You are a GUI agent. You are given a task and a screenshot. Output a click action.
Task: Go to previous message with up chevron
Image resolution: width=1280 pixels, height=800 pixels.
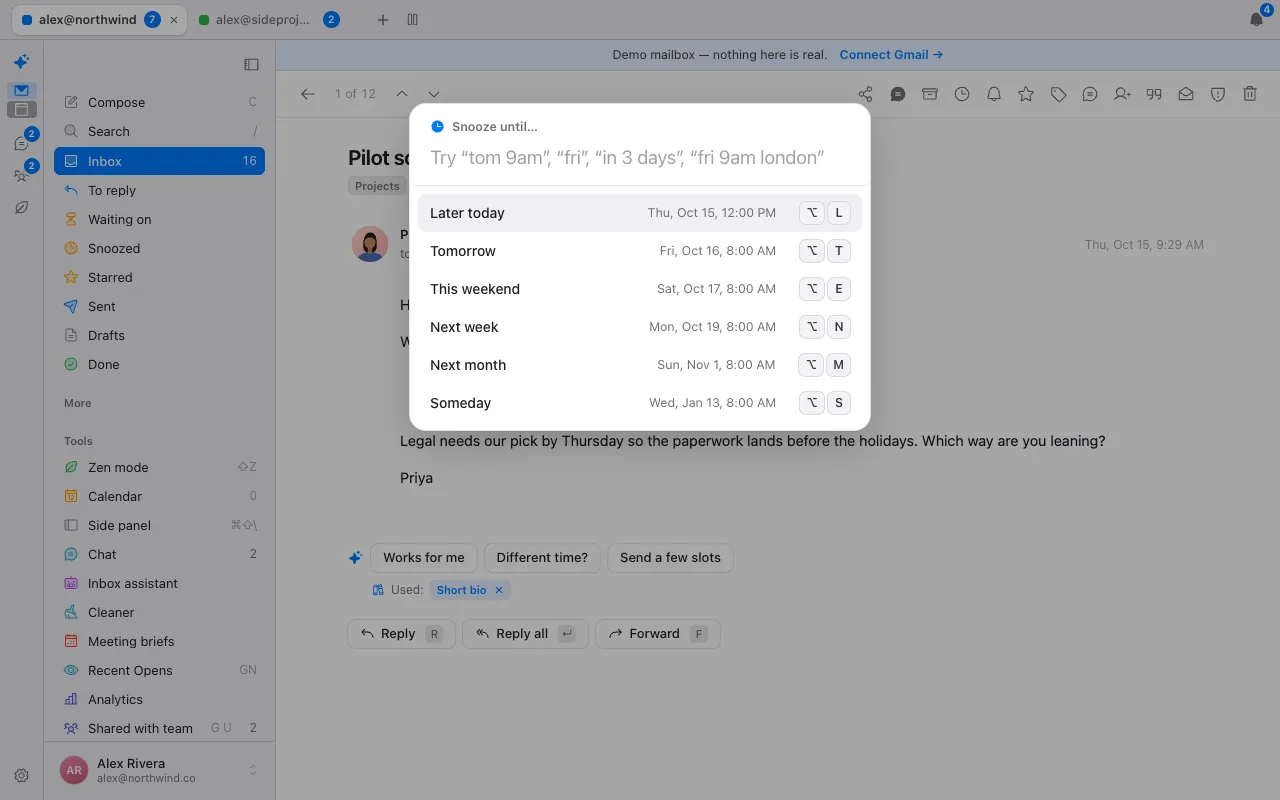pyautogui.click(x=401, y=94)
